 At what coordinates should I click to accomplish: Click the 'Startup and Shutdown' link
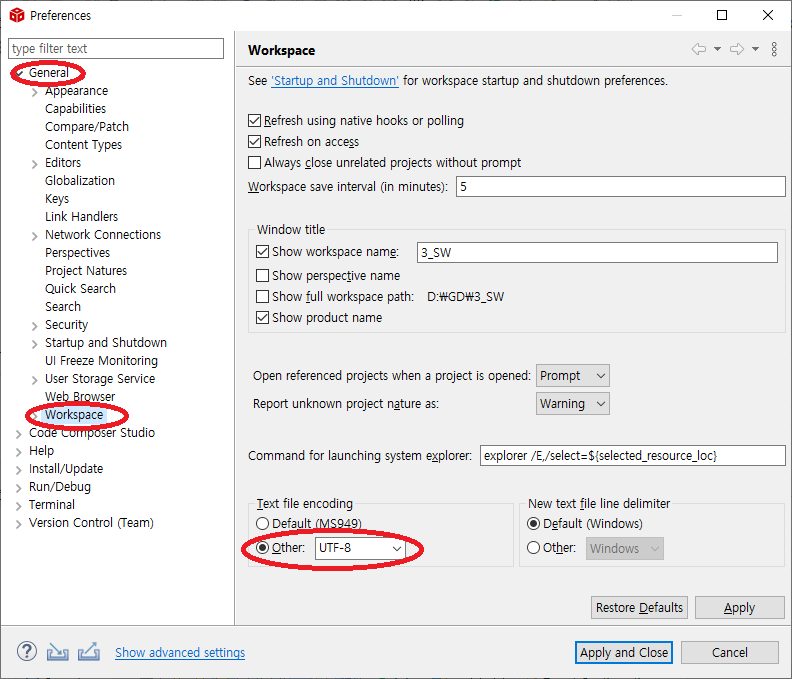click(x=335, y=81)
